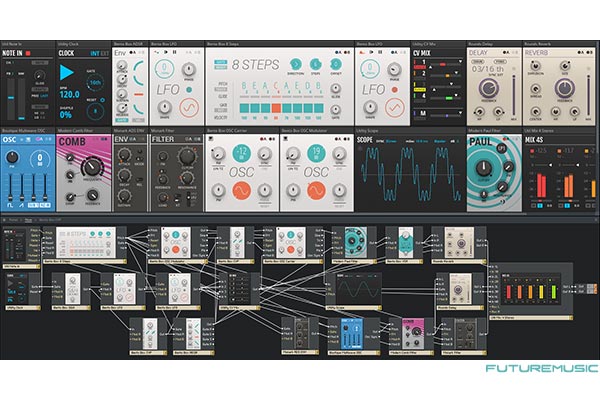
Task: Click the pause icon on teal-dot LFO header
Action: point(174,52)
